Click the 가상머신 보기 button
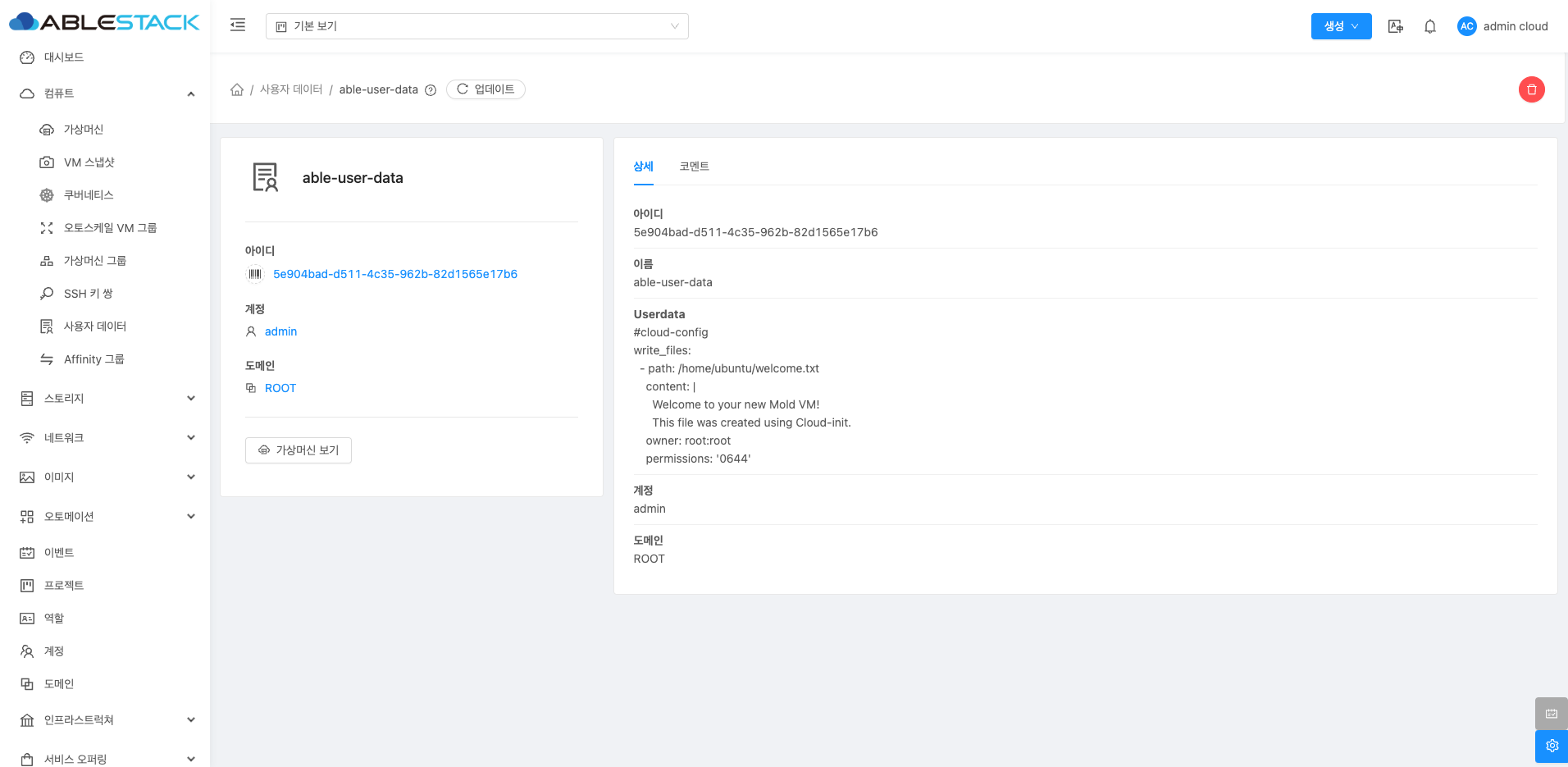 click(x=299, y=450)
